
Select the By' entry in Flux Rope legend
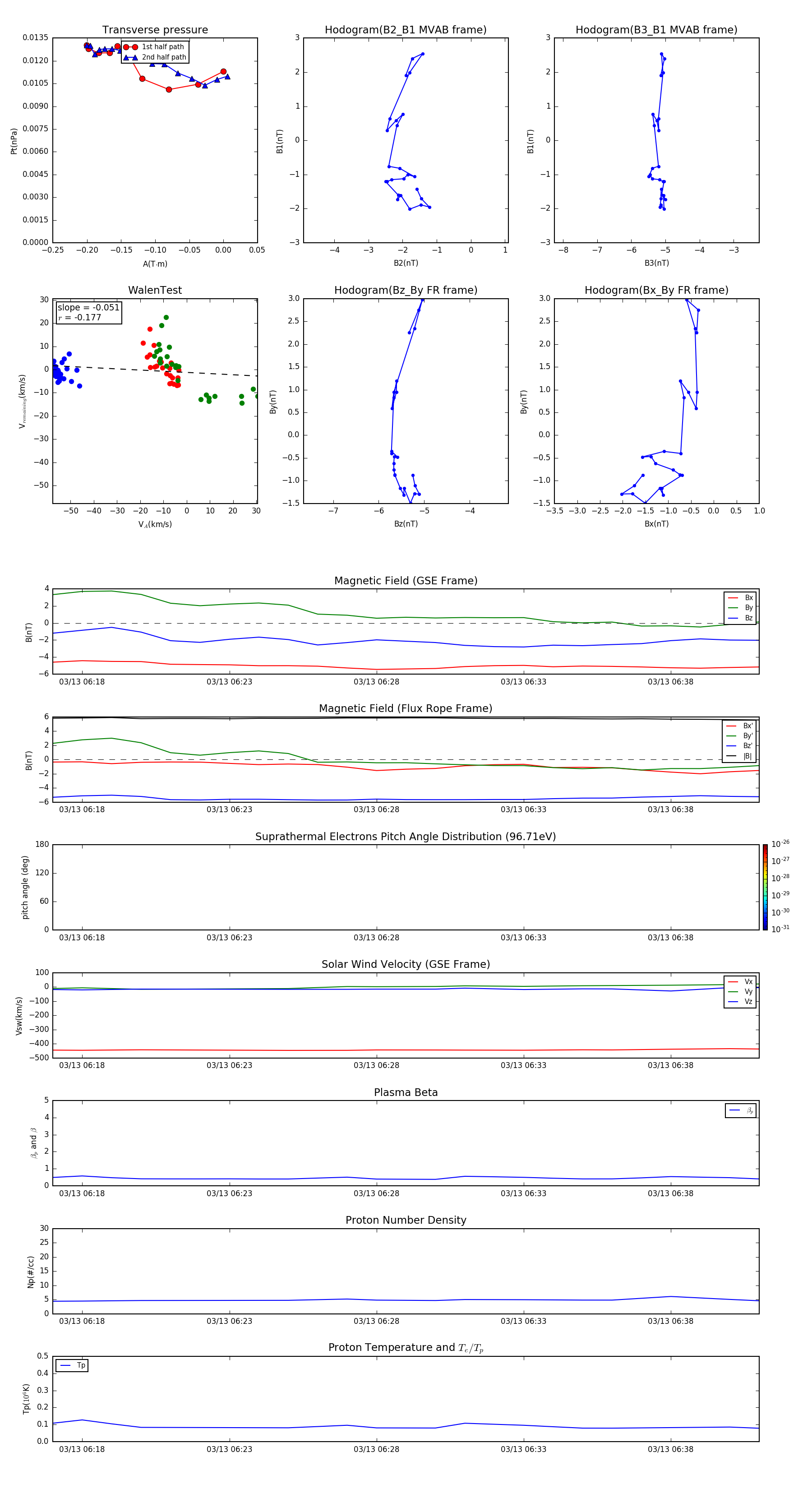coord(740,736)
